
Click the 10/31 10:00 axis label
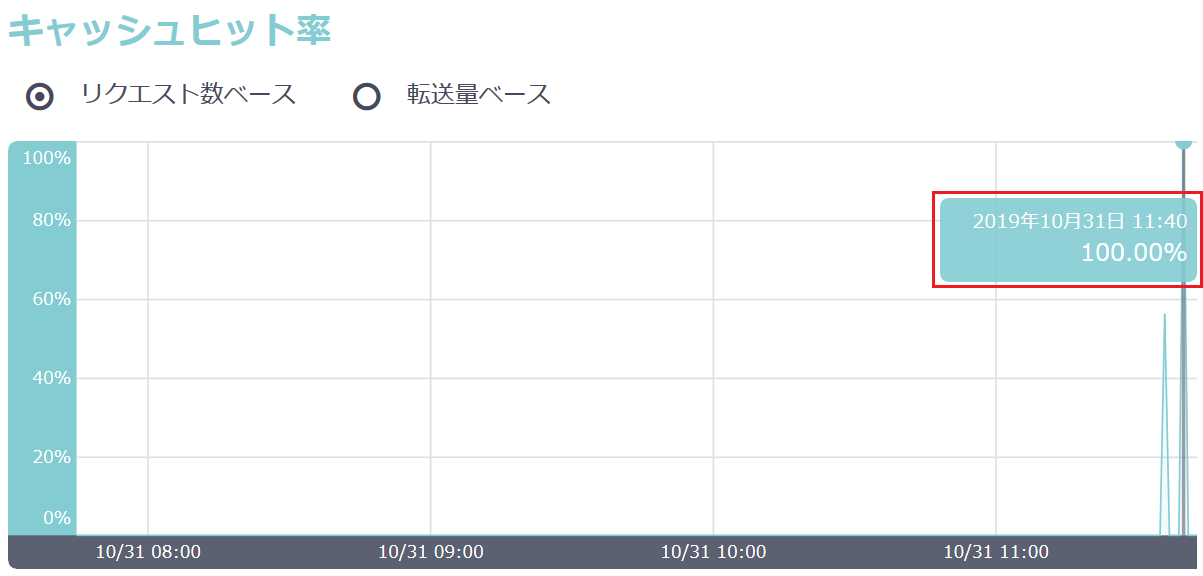[x=713, y=551]
